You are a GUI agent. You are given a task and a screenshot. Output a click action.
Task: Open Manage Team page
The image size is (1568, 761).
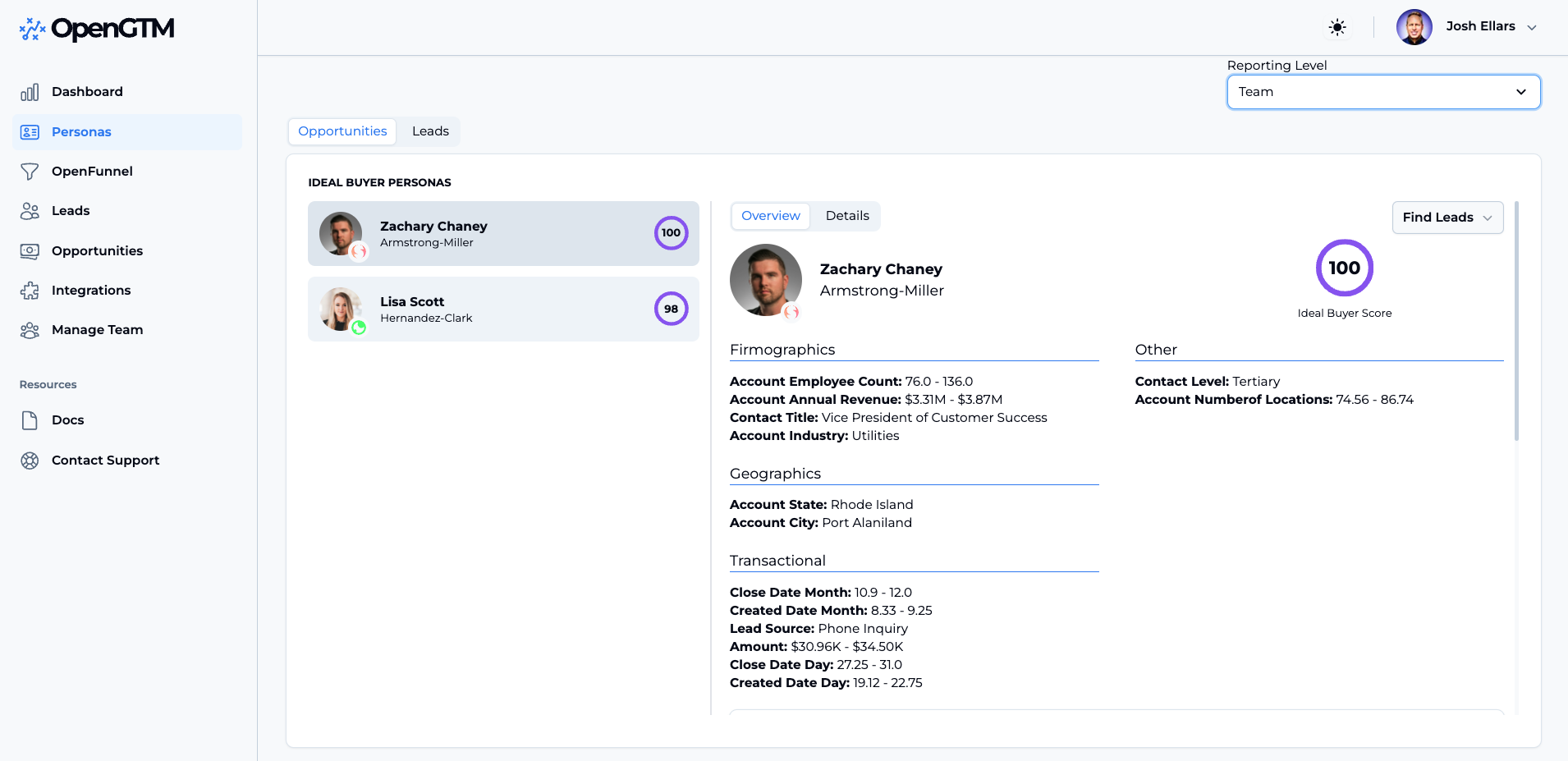pos(127,330)
